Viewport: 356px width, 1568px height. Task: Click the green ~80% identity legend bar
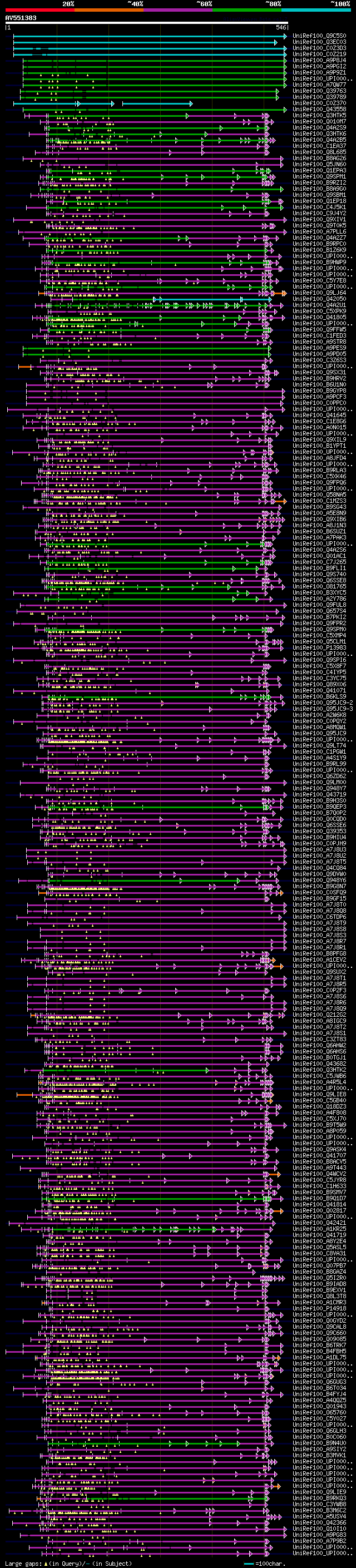(247, 10)
